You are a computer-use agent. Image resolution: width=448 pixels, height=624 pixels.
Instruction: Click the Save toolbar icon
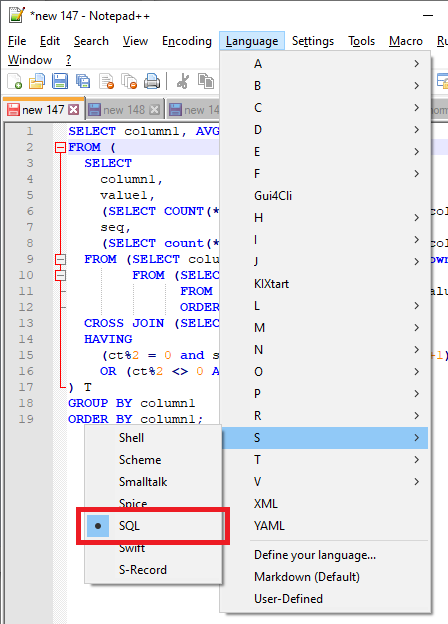coord(60,81)
